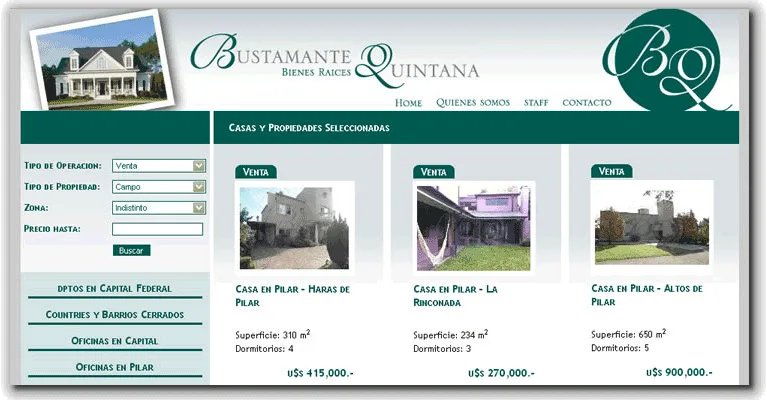This screenshot has height=400, width=767.
Task: Click title Casa en Pilar - Altos de Pilar
Action: (647, 295)
